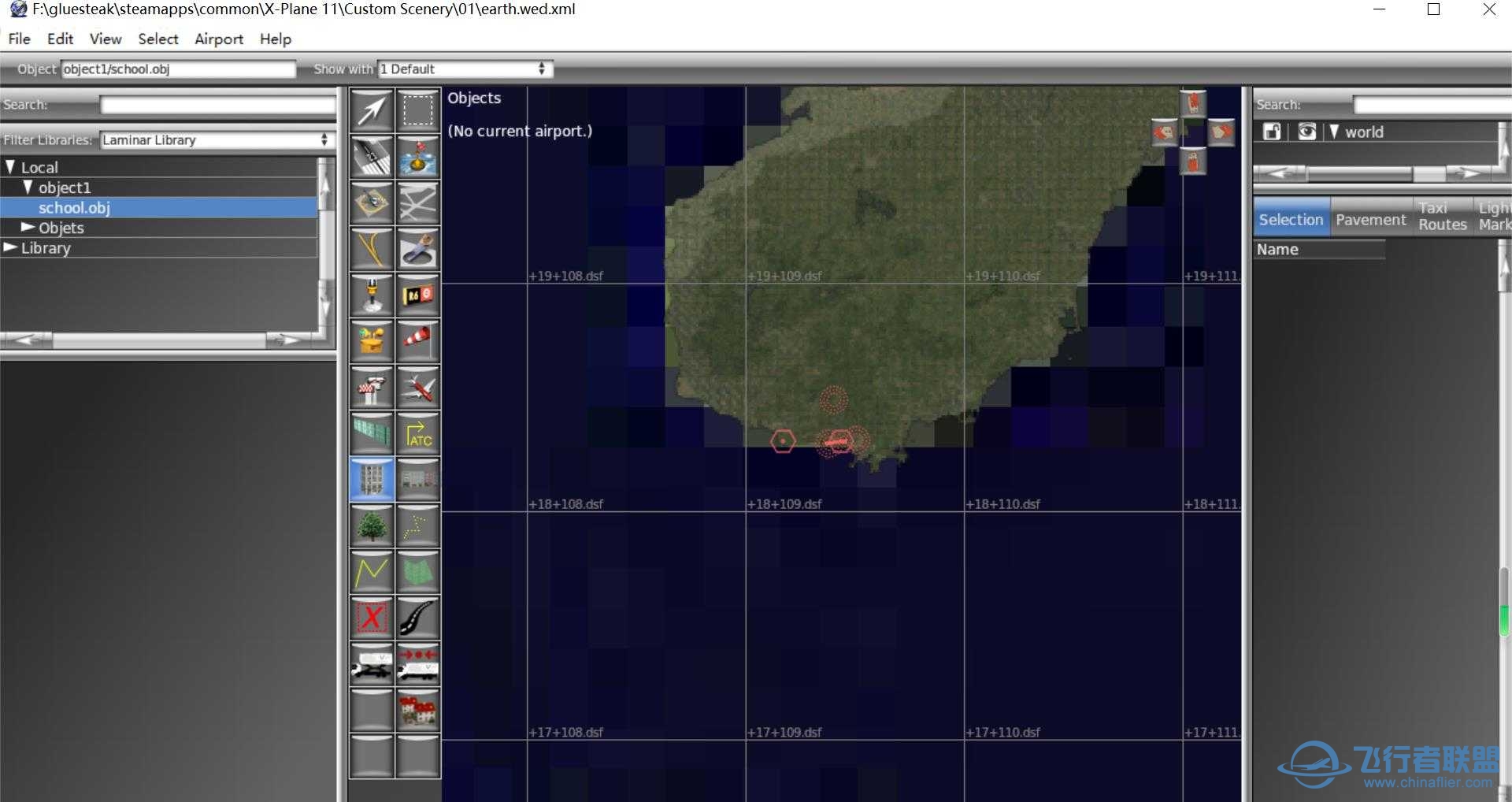Pick the red X Exclusion tool
This screenshot has height=802, width=1512.
click(371, 617)
